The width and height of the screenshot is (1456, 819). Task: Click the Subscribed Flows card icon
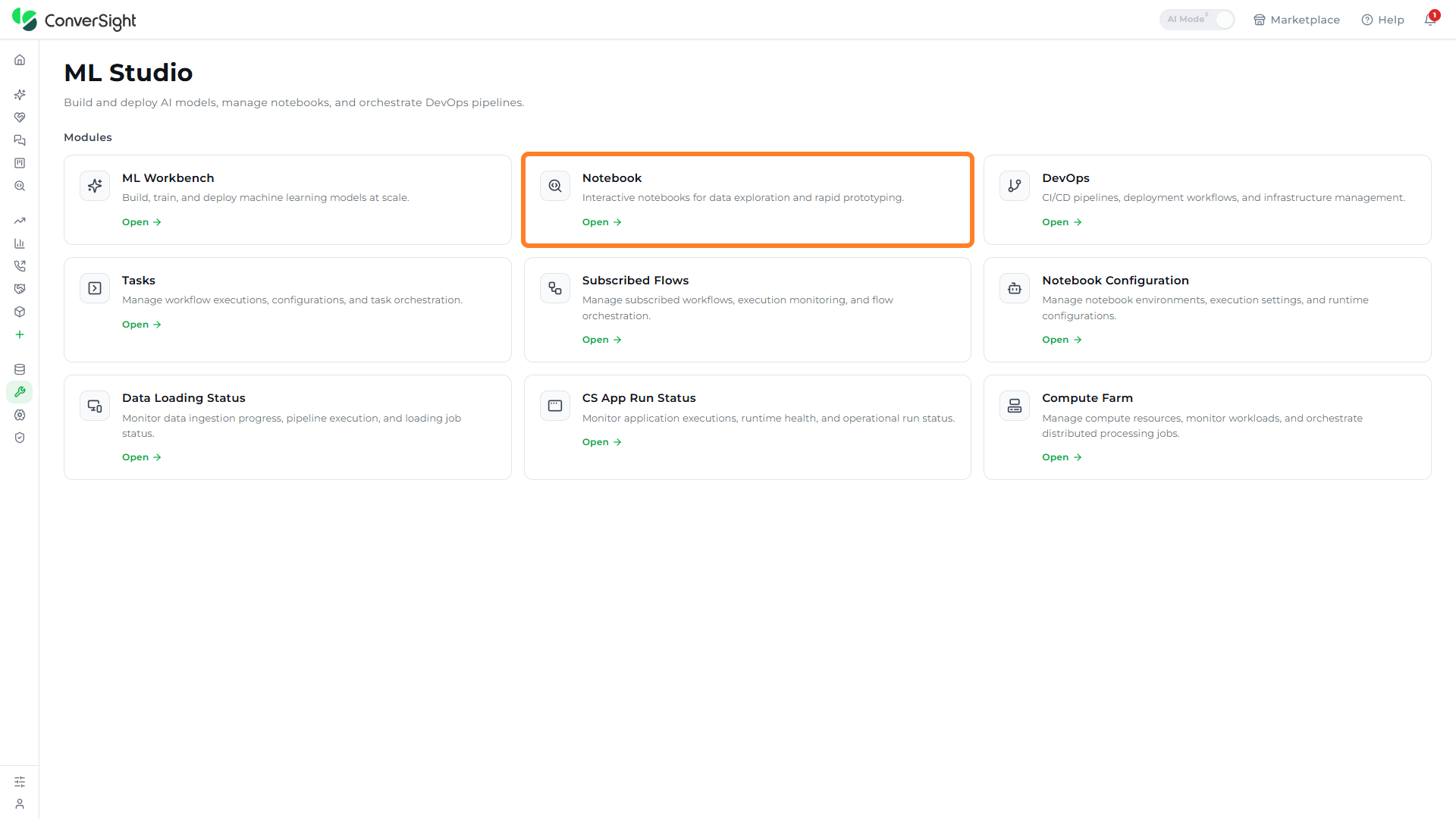click(555, 288)
